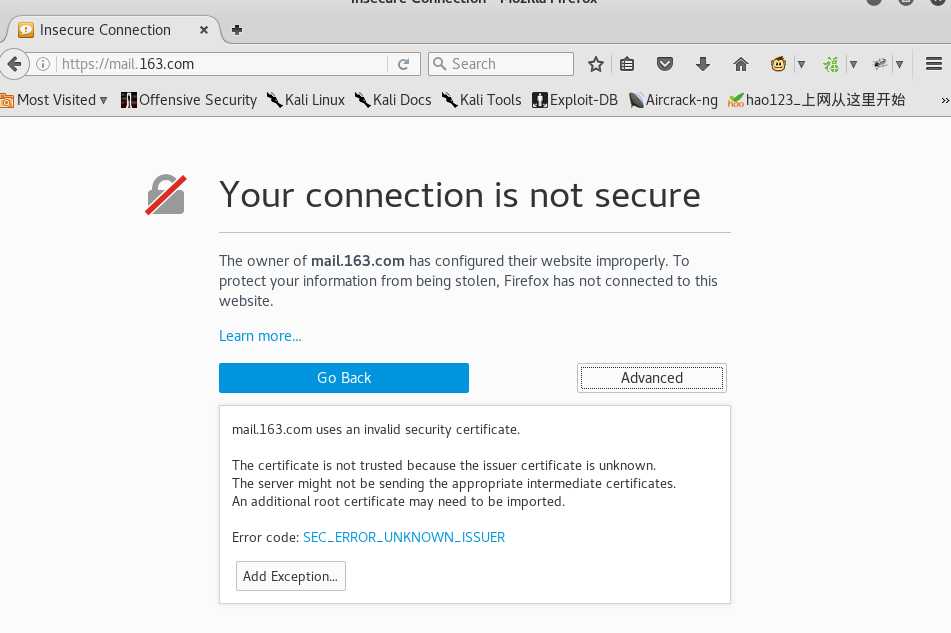Expand dropdown arrow beside the monkey icon

(801, 64)
